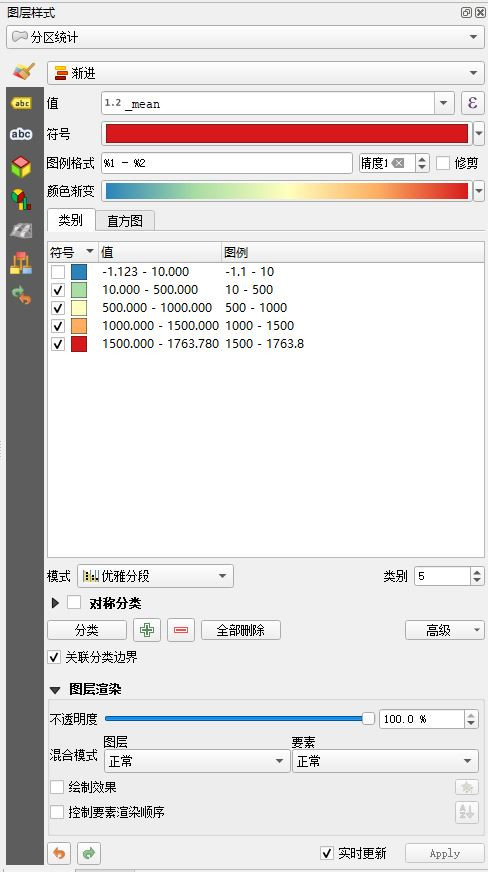Disable the 实时更新 live update checkbox
The width and height of the screenshot is (488, 872).
point(327,853)
